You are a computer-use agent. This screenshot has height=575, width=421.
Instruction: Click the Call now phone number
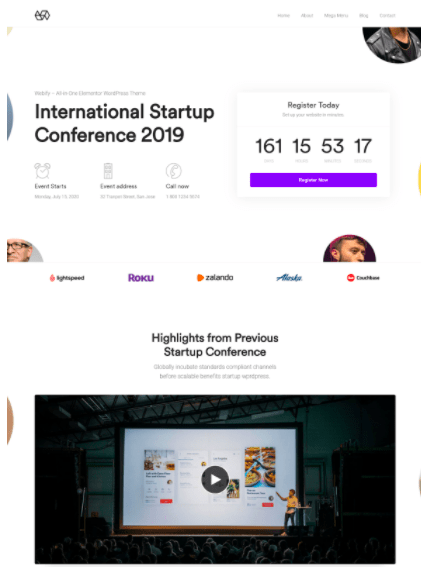tap(183, 197)
